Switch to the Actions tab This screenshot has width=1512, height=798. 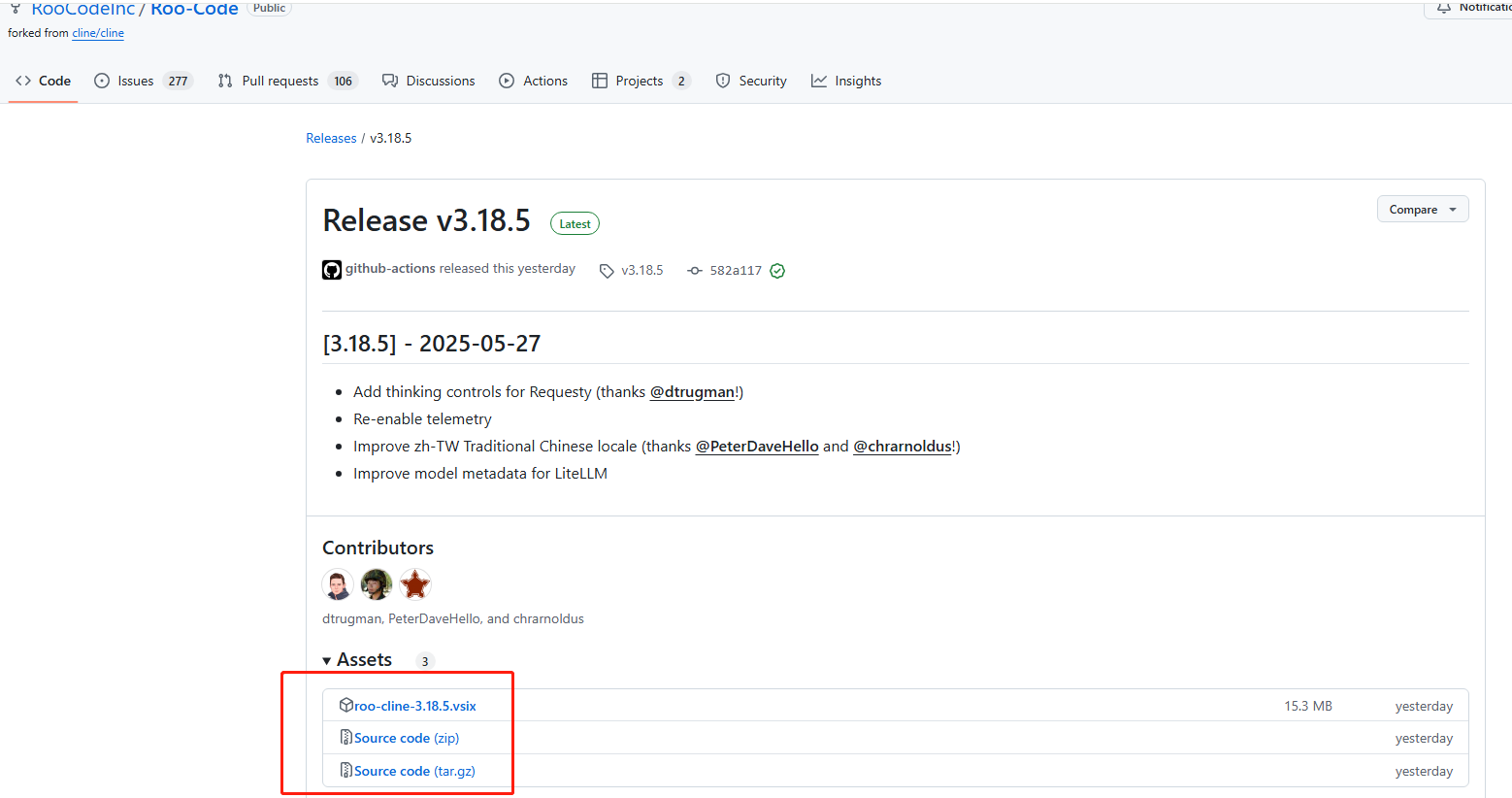pyautogui.click(x=534, y=81)
